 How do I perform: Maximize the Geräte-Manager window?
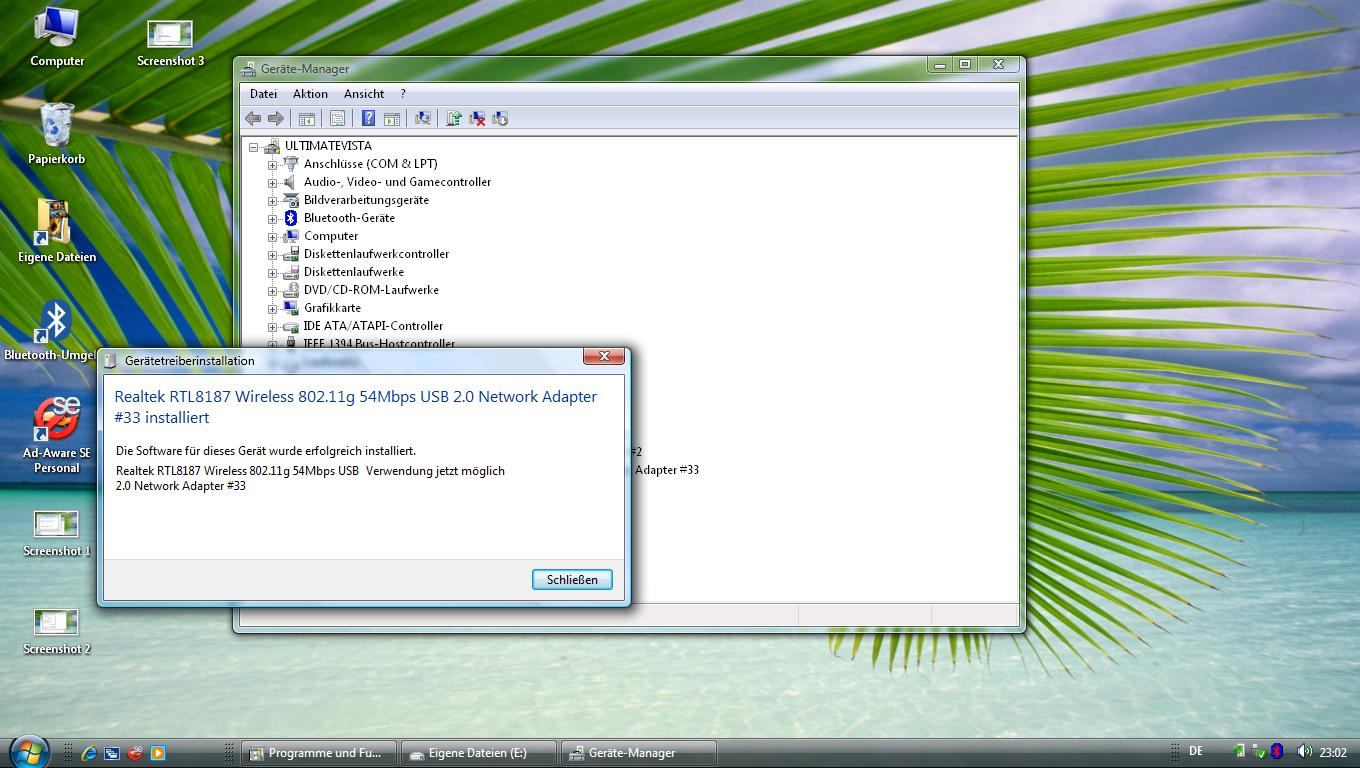pos(965,64)
